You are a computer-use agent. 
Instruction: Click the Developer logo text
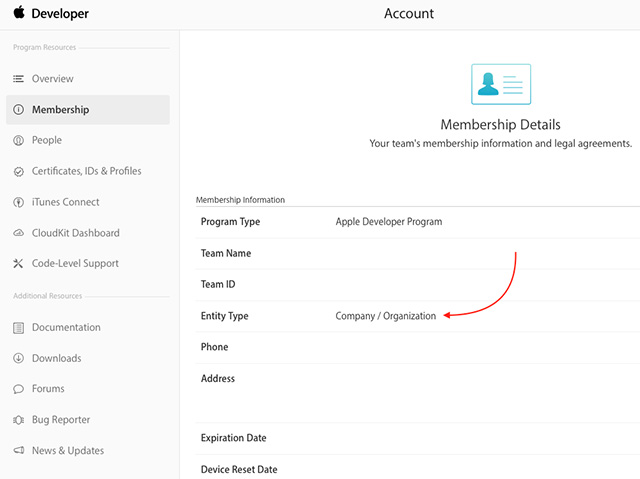pos(60,13)
